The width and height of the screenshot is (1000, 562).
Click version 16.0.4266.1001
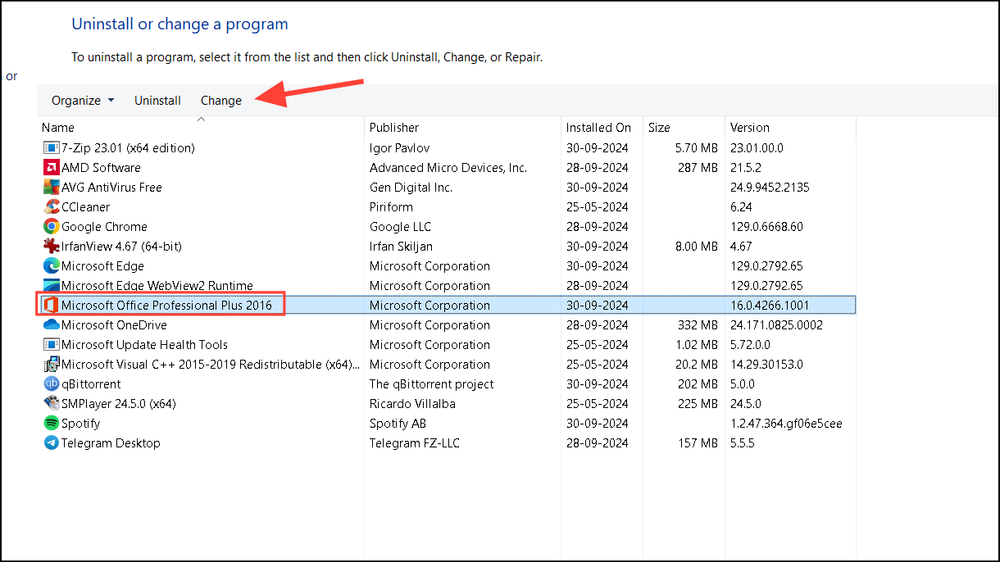(x=770, y=306)
